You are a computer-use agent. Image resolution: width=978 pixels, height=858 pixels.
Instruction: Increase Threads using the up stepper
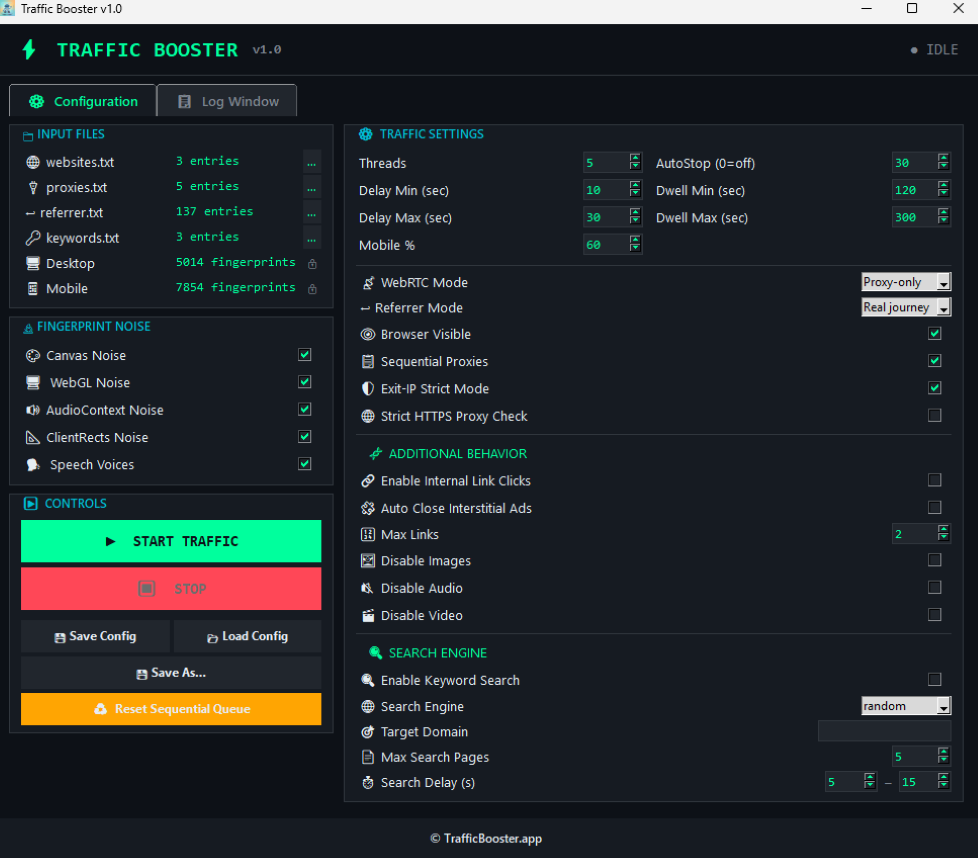pyautogui.click(x=634, y=158)
